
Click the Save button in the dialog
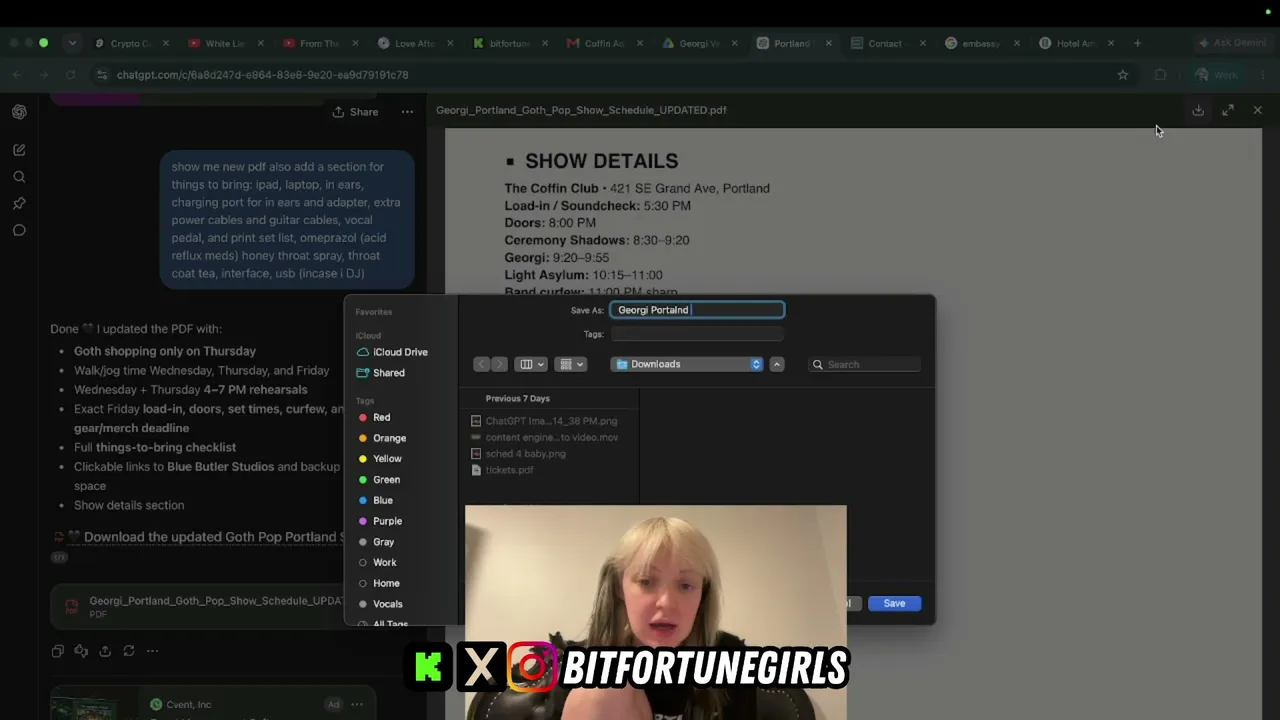click(894, 603)
